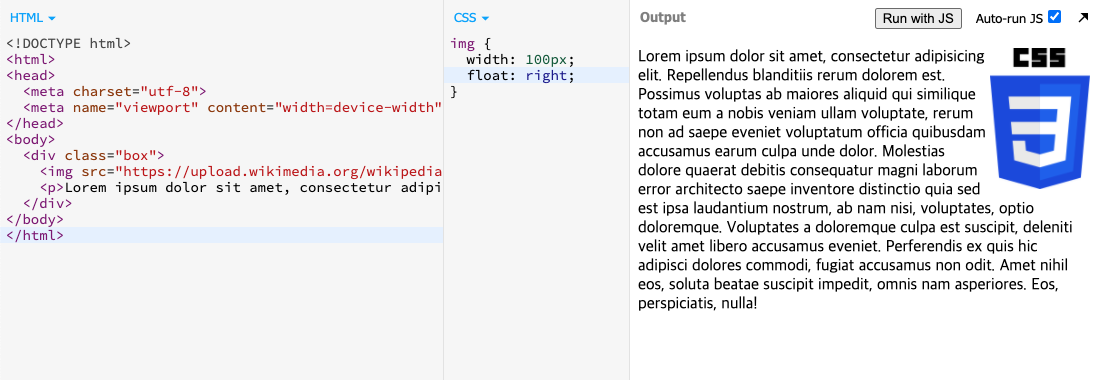This screenshot has width=1097, height=380.
Task: Click the <!DOCTYPE html> line
Action: pos(69,43)
